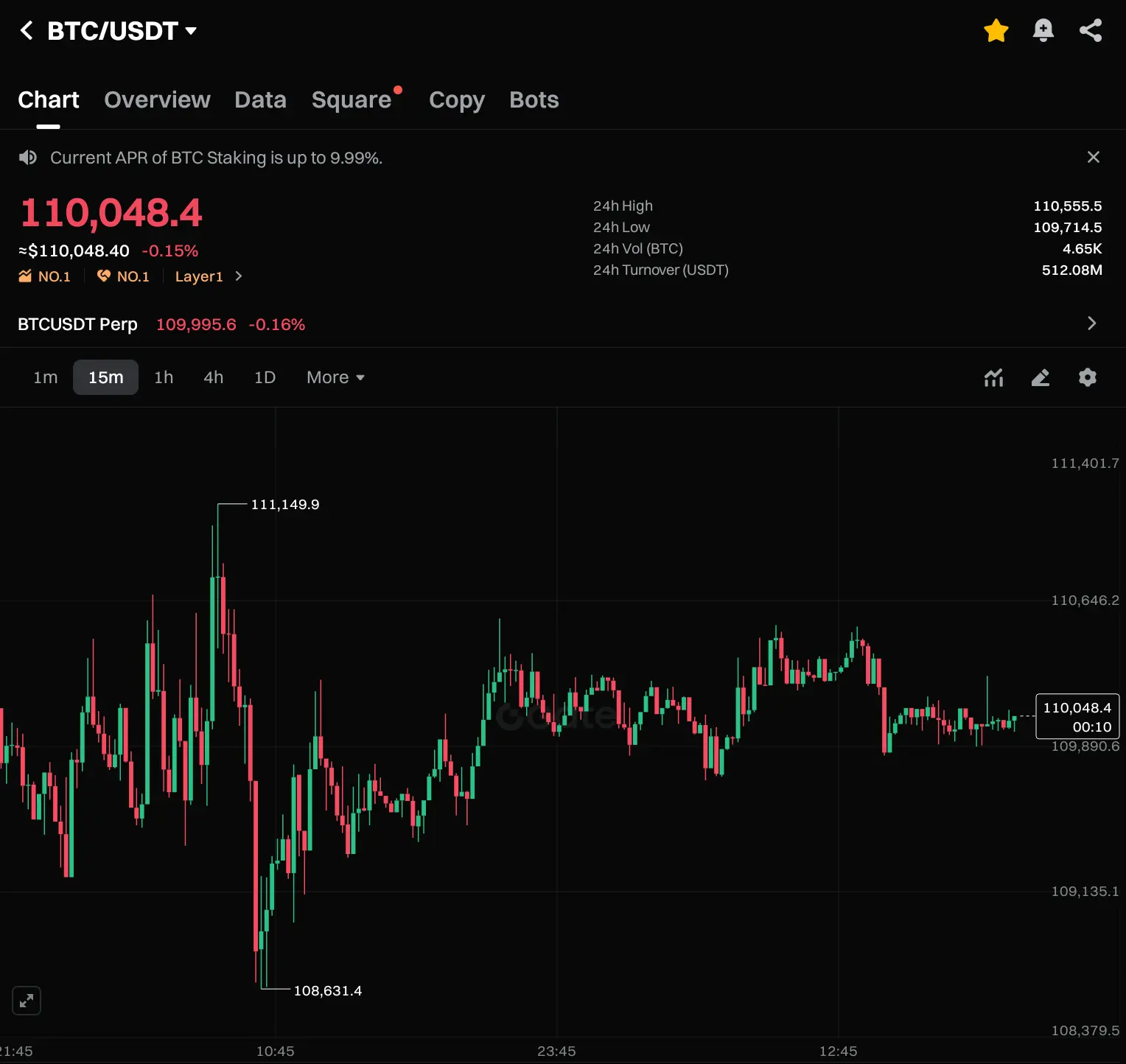Image resolution: width=1126 pixels, height=1064 pixels.
Task: Click the 24h Vol (BTC) value 4.65K
Action: [x=1082, y=249]
